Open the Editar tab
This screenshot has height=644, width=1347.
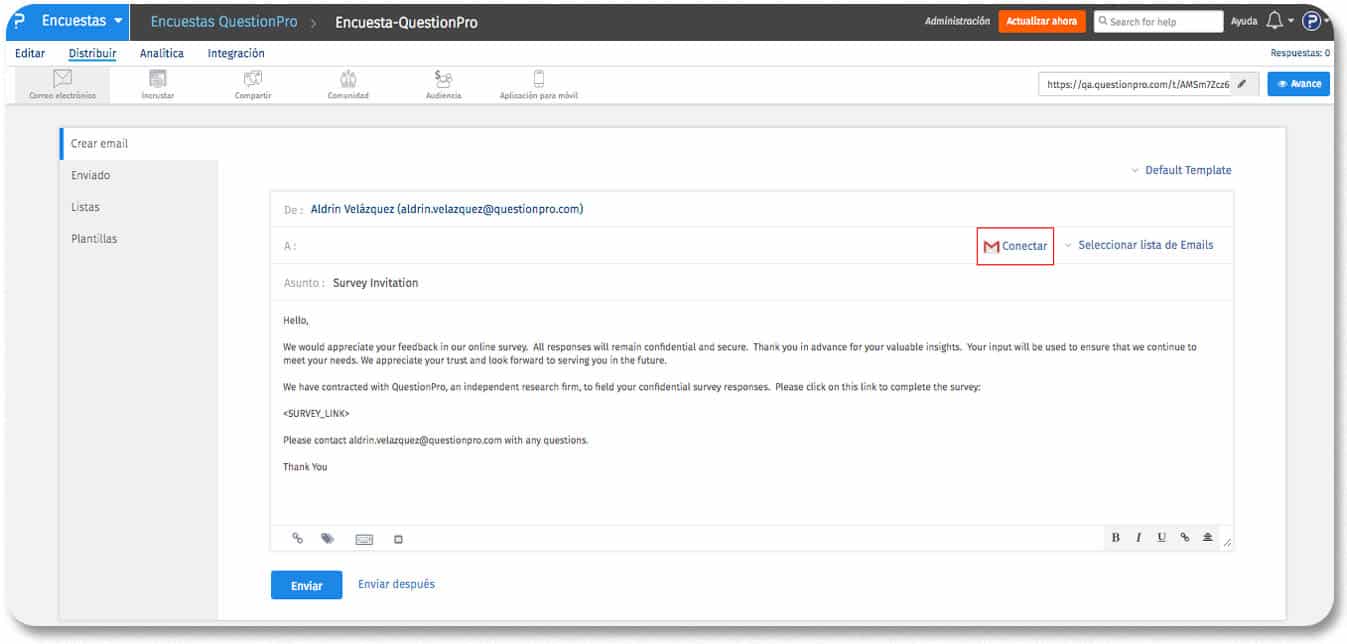tap(30, 54)
